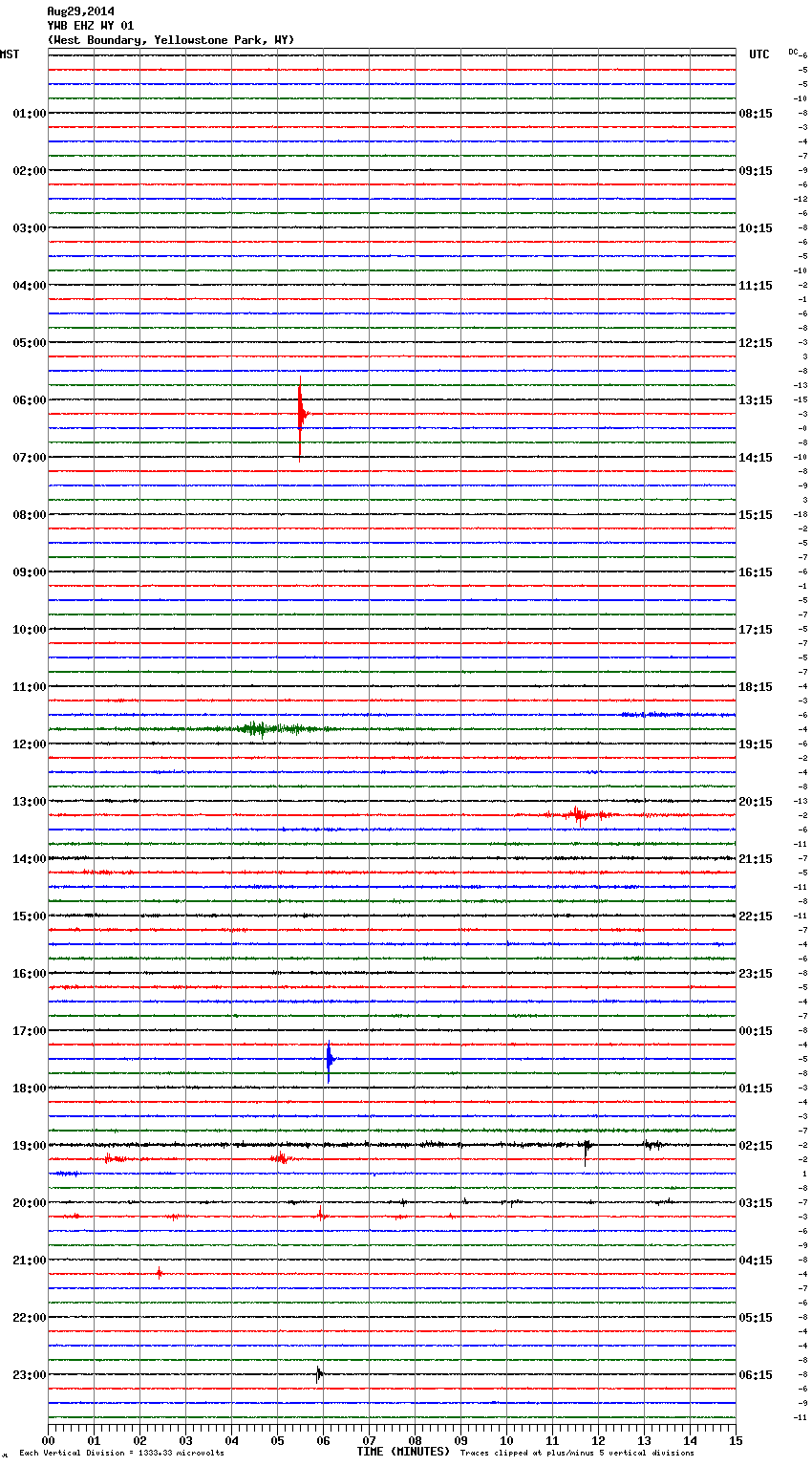The width and height of the screenshot is (812, 1466).
Task: Click the 18:15 UTC time label
Action: coord(756,687)
